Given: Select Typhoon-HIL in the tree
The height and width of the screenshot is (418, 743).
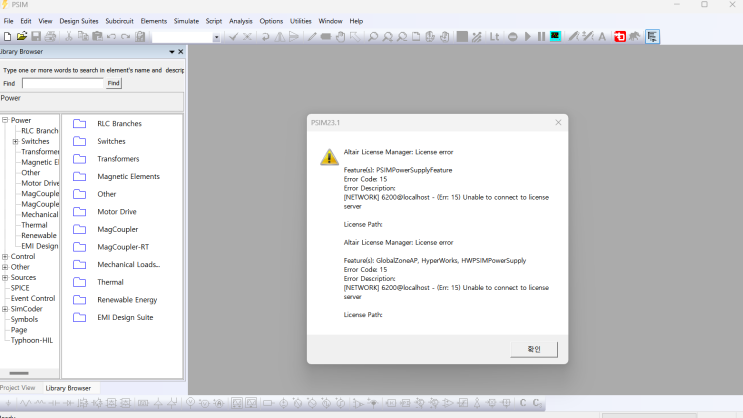Looking at the screenshot, I should pyautogui.click(x=32, y=340).
